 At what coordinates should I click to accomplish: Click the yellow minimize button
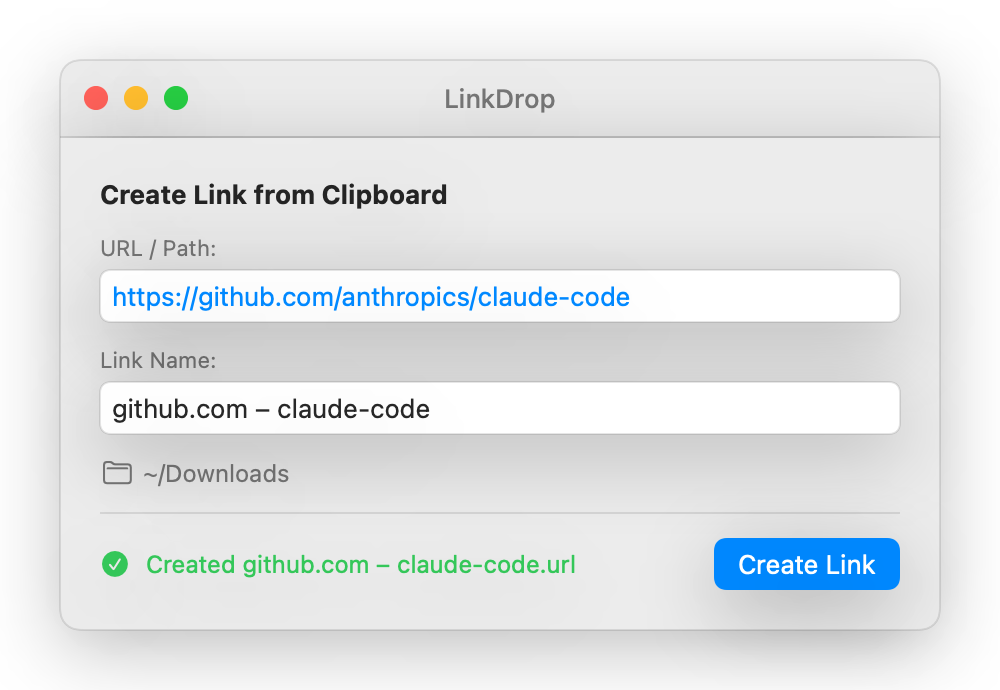(136, 98)
